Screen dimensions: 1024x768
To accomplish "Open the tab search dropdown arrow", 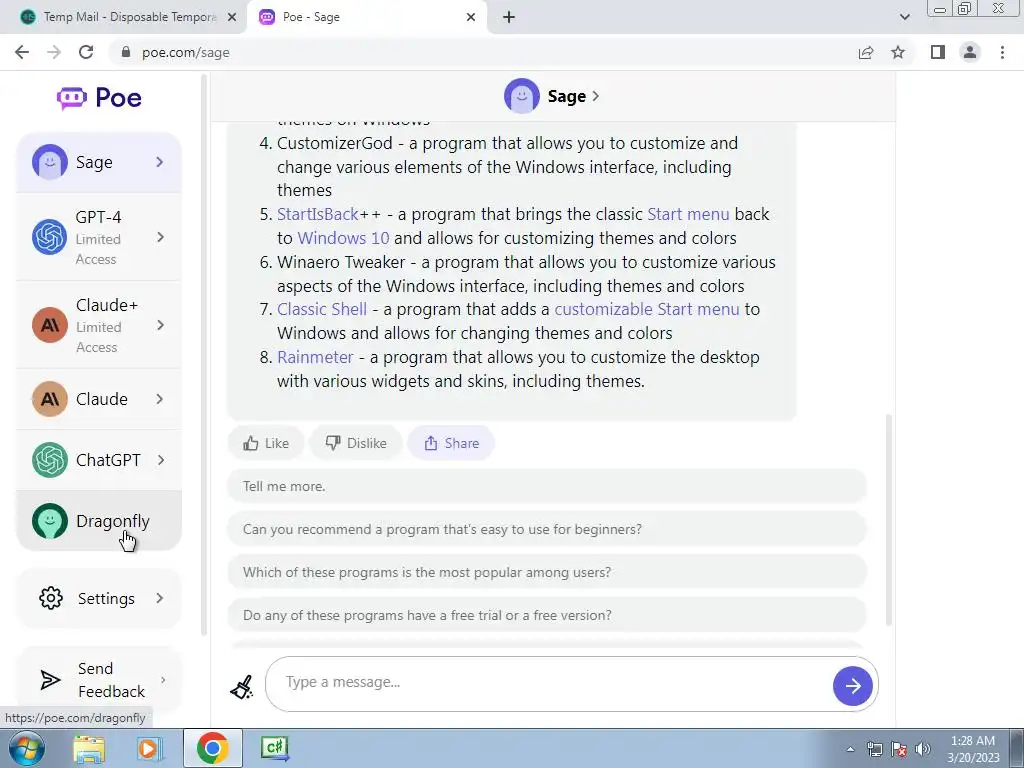I will (904, 17).
